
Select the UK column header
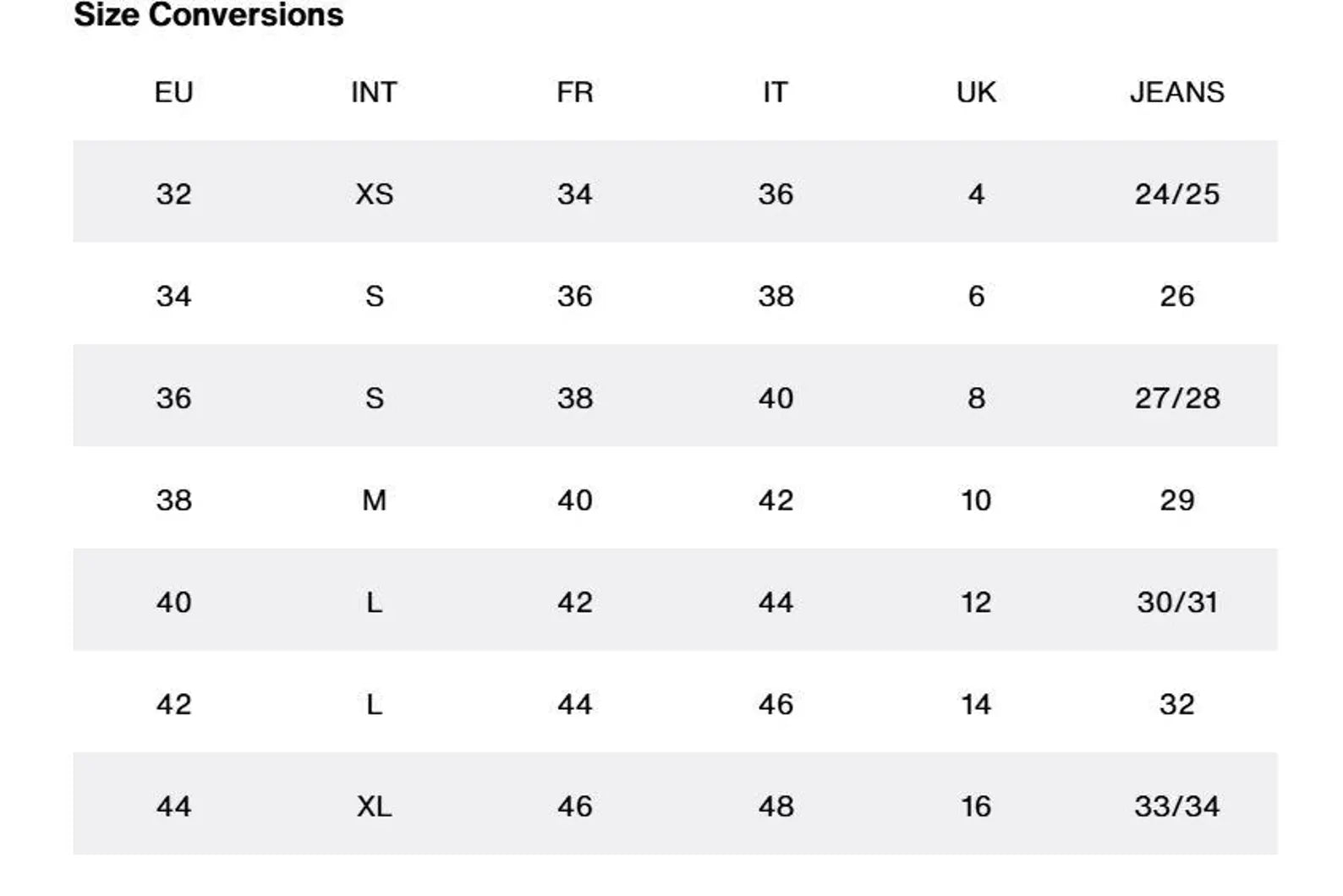[976, 92]
